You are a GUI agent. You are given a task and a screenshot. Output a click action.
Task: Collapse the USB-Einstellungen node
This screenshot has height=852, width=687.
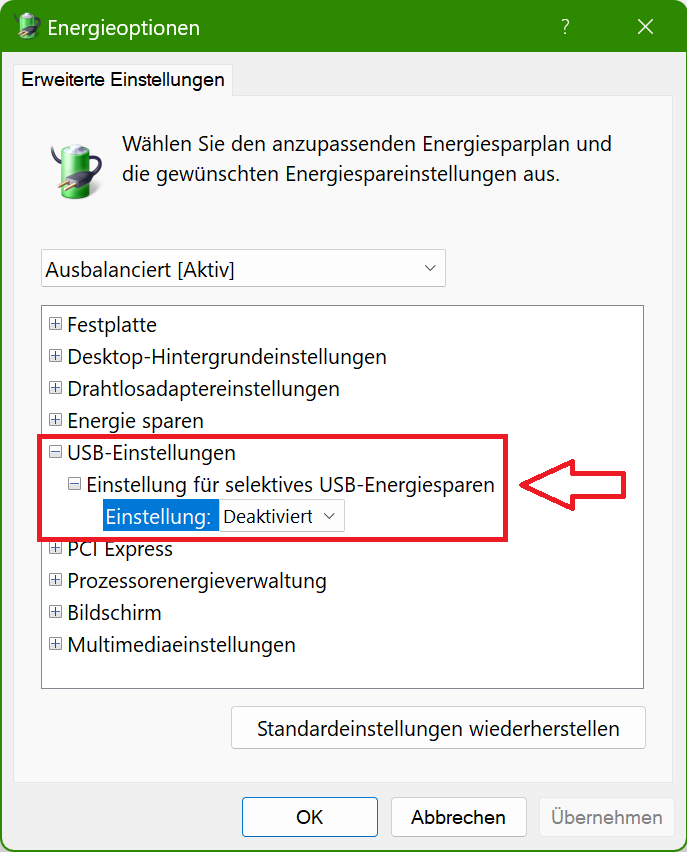click(x=55, y=452)
